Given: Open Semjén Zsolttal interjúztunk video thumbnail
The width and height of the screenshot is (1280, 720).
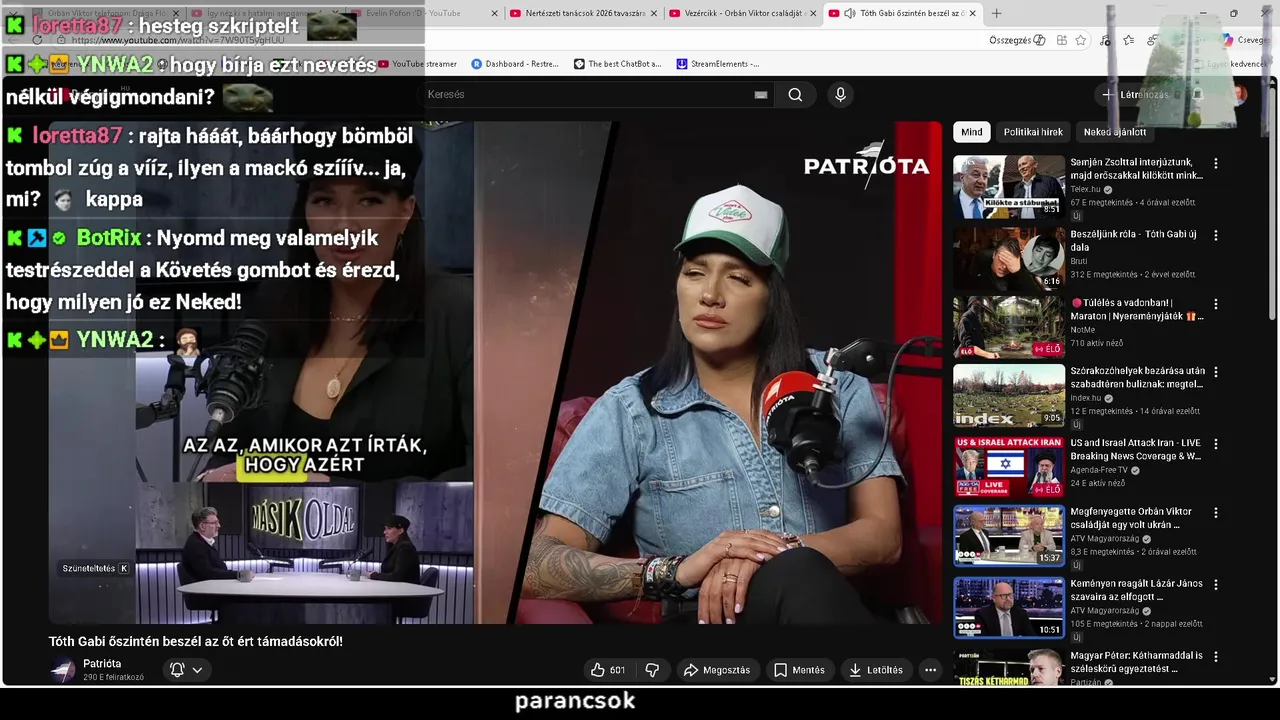Looking at the screenshot, I should pyautogui.click(x=1009, y=187).
